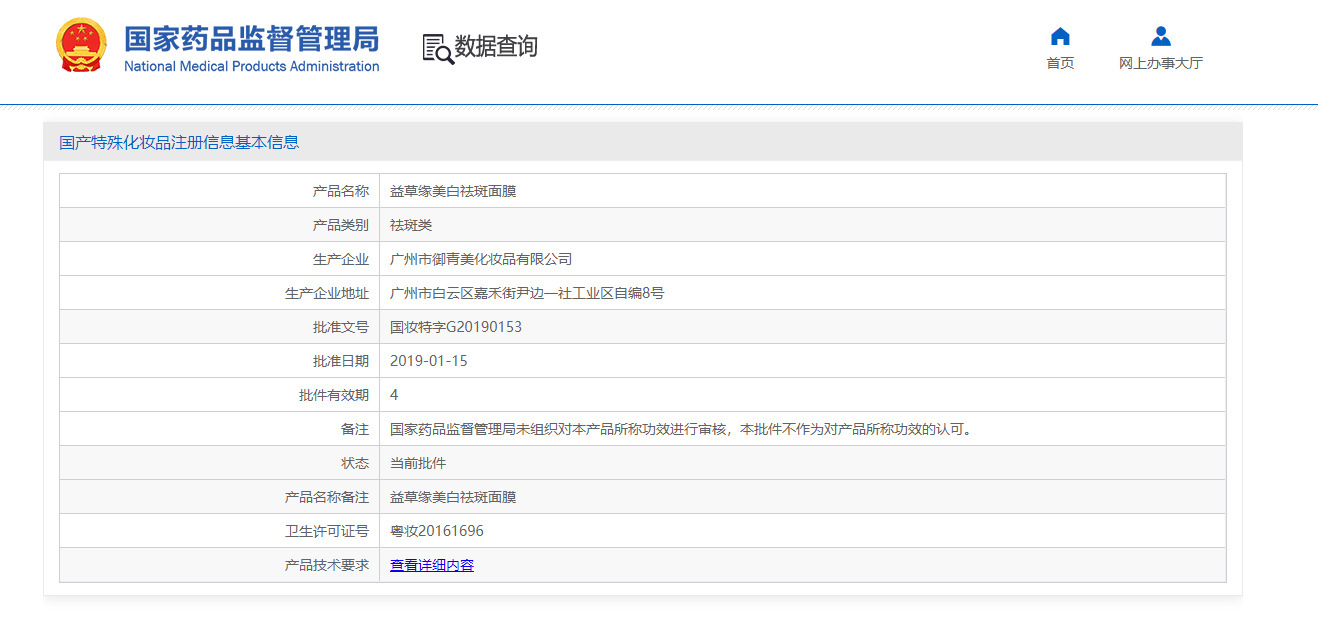Select the manufacturer address value
1318x617 pixels.
[527, 293]
